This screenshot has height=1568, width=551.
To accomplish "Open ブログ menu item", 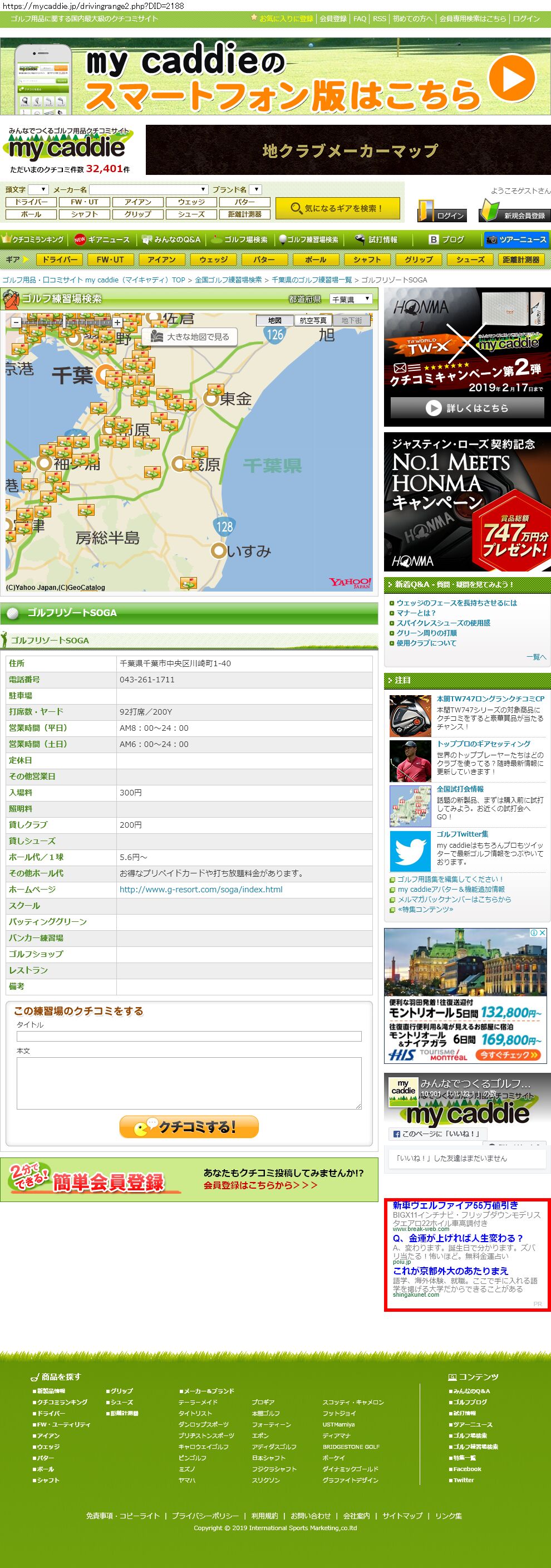I will (x=447, y=239).
